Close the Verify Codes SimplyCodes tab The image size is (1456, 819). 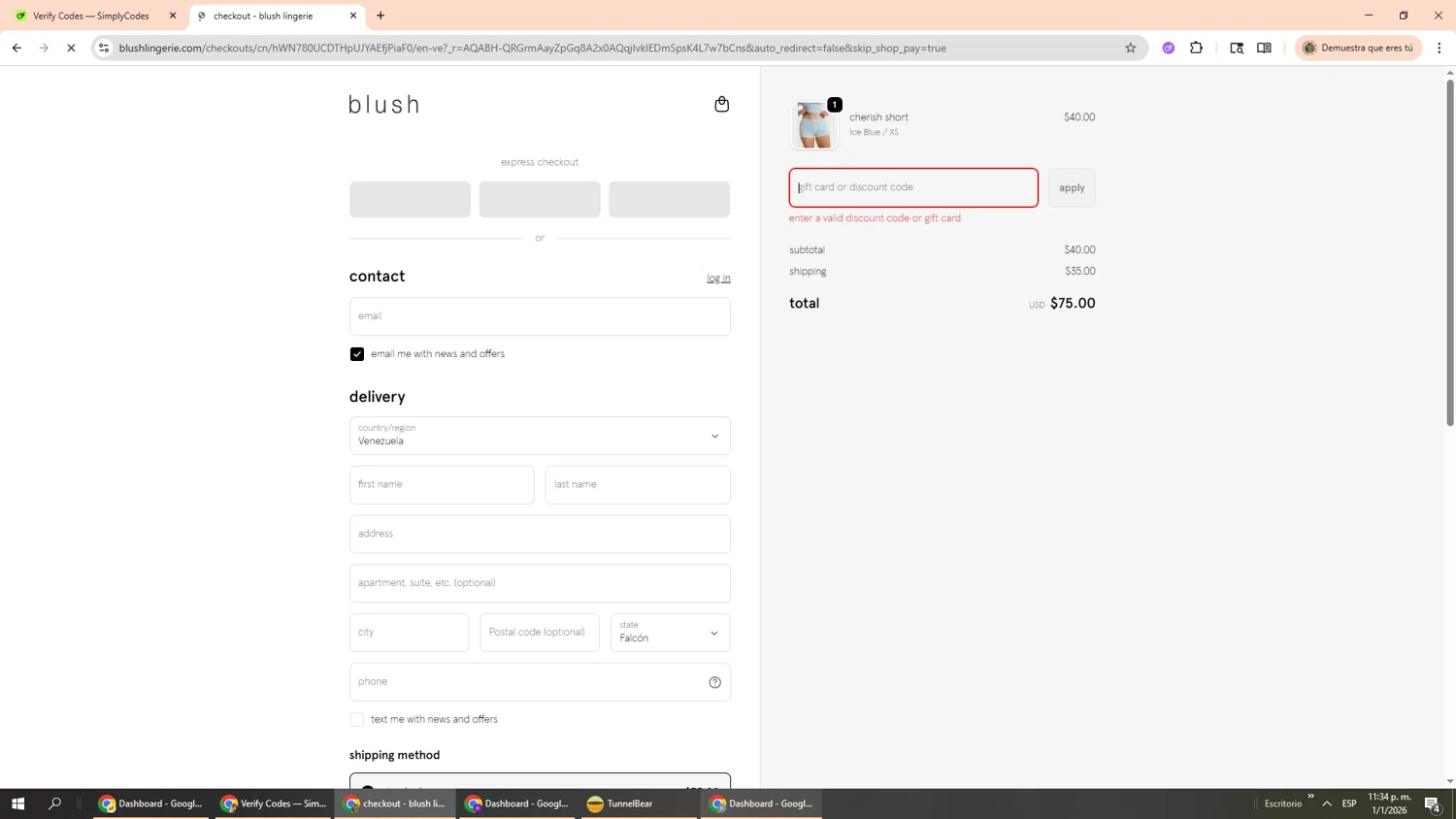pyautogui.click(x=173, y=16)
